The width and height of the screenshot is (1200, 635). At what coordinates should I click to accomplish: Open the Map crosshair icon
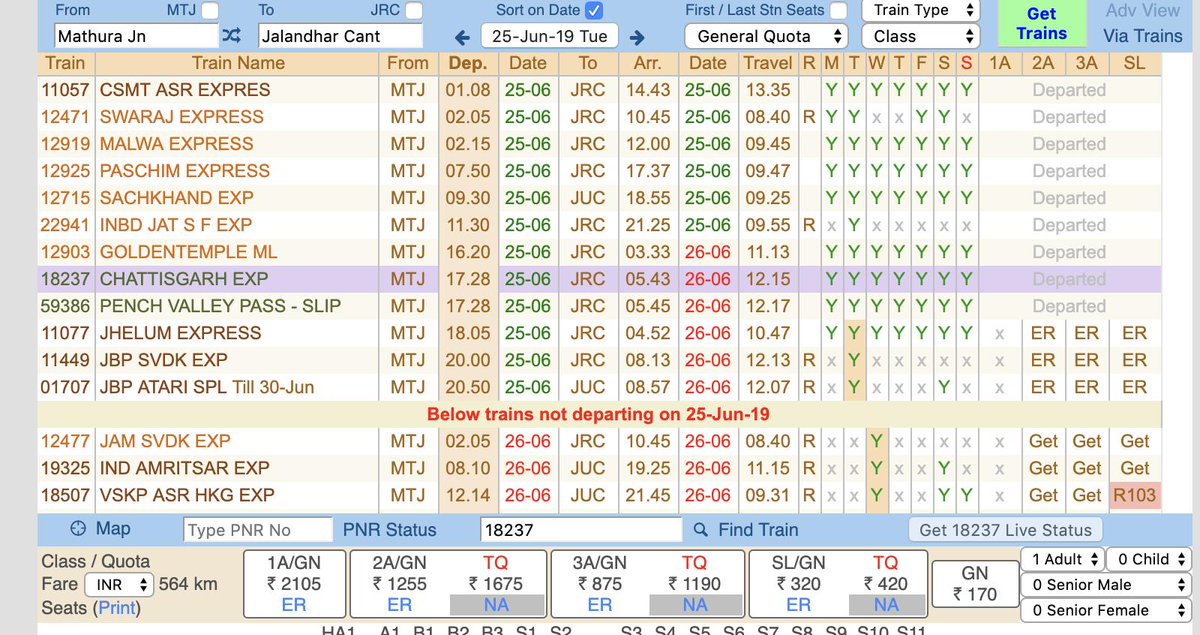(79, 529)
